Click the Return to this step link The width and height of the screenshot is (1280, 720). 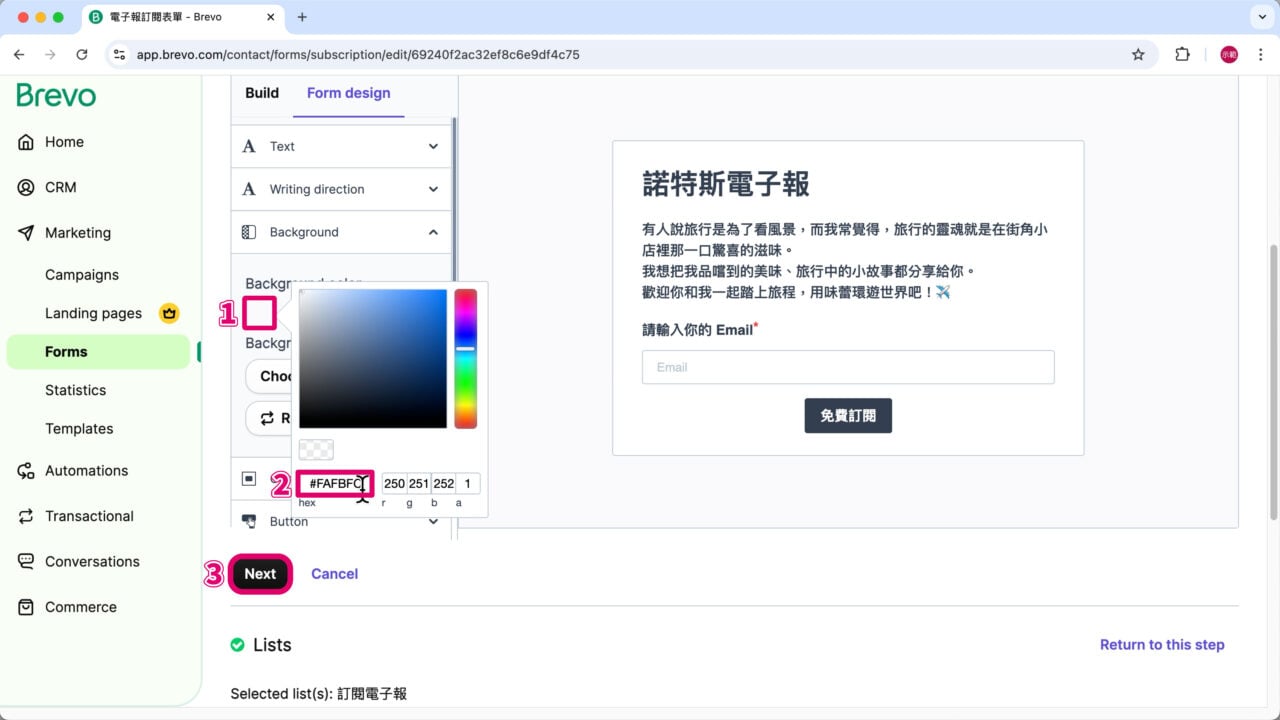(x=1162, y=644)
